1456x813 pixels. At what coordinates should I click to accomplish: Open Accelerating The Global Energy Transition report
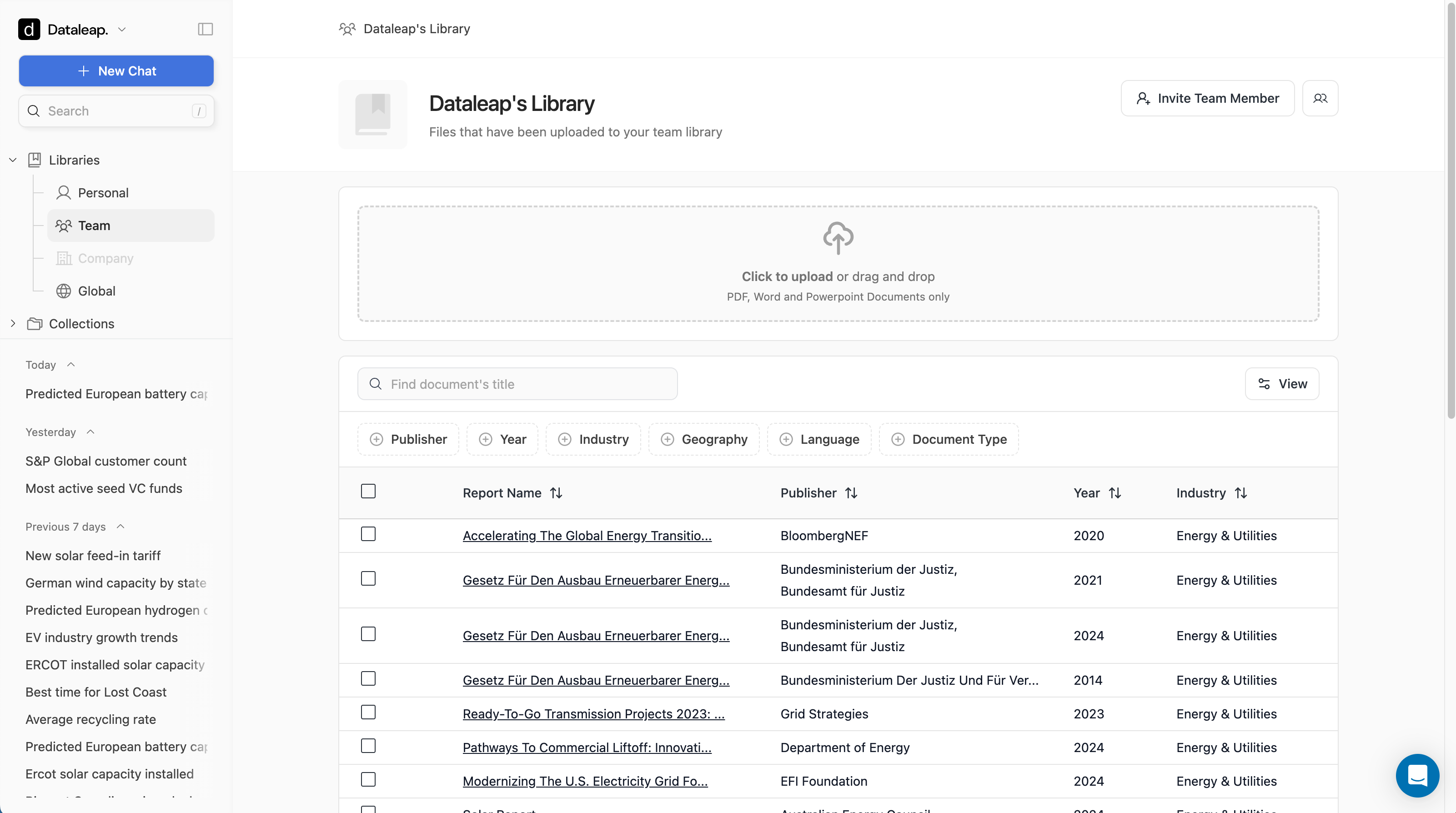click(x=587, y=535)
